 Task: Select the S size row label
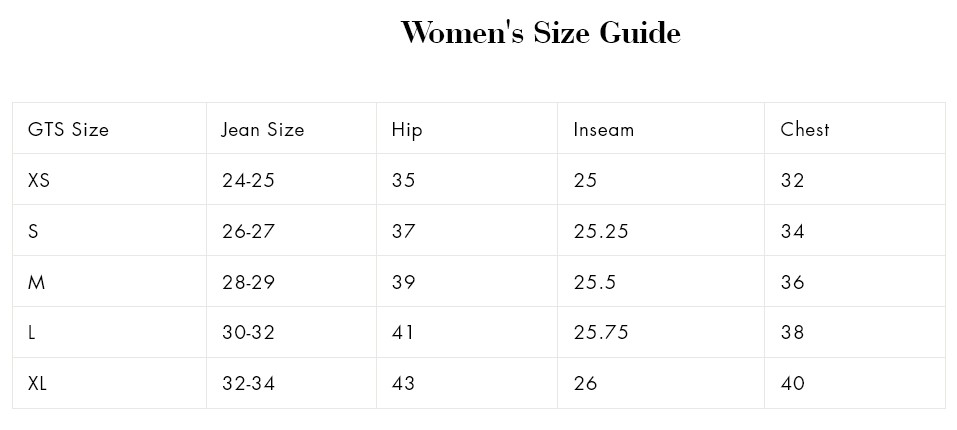pos(33,231)
